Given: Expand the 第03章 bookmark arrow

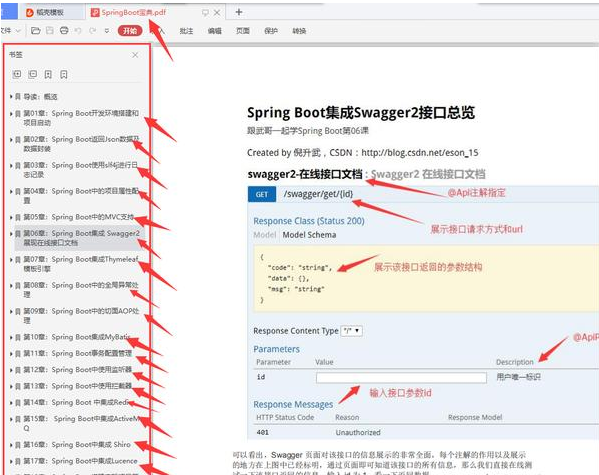Looking at the screenshot, I should [11, 165].
